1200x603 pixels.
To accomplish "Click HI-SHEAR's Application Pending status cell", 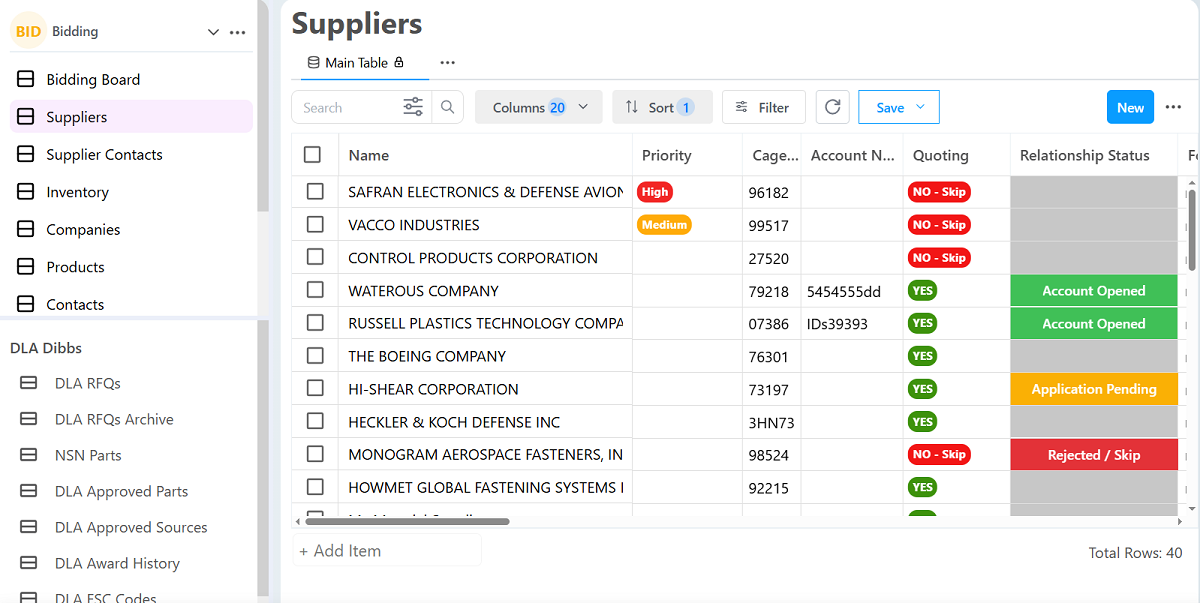I will [x=1094, y=389].
